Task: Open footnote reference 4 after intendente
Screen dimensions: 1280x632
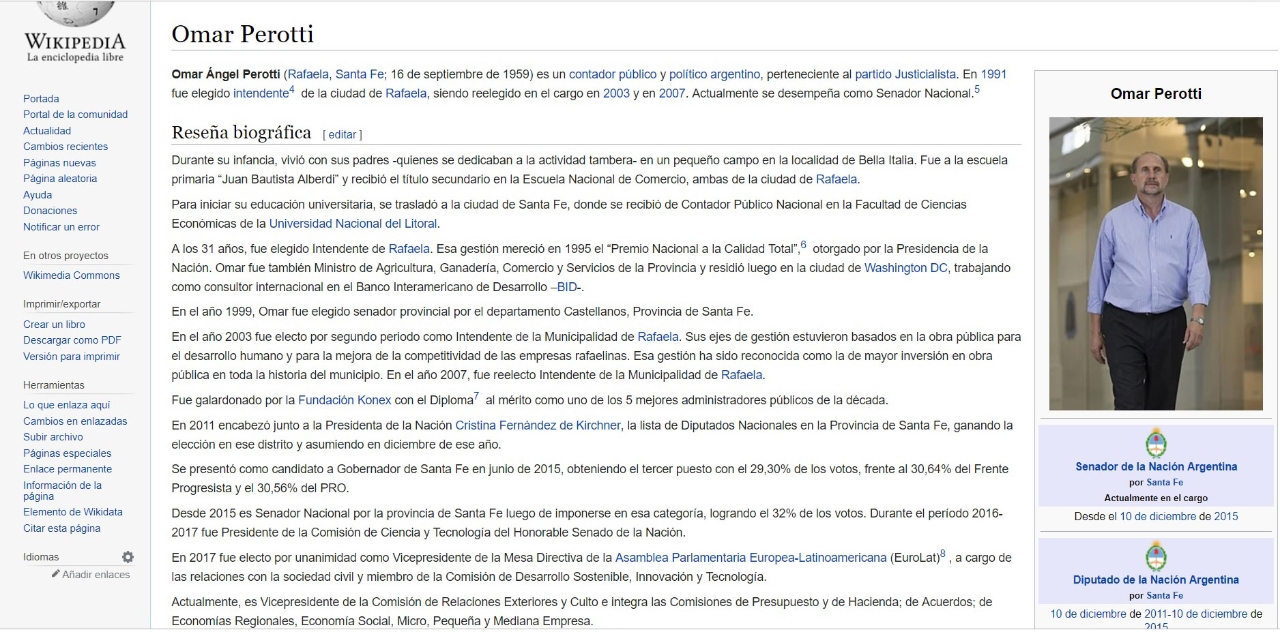Action: tap(291, 89)
